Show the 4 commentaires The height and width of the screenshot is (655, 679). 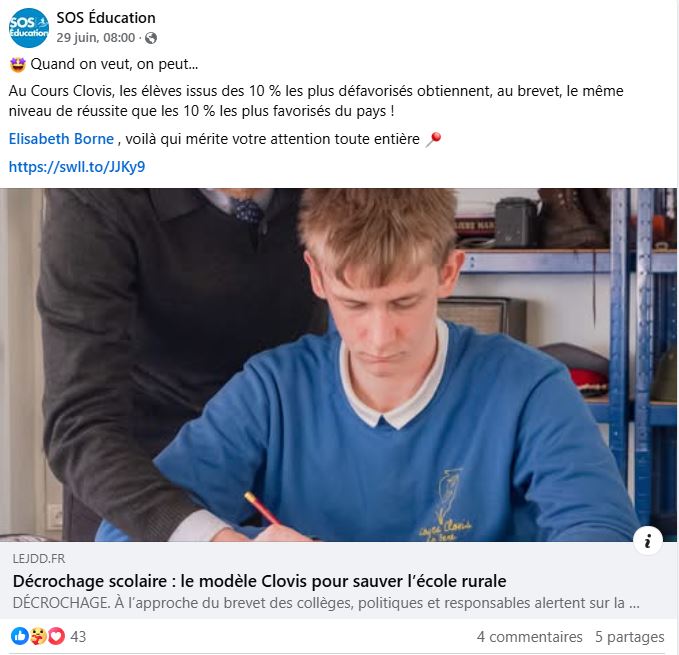coord(530,636)
